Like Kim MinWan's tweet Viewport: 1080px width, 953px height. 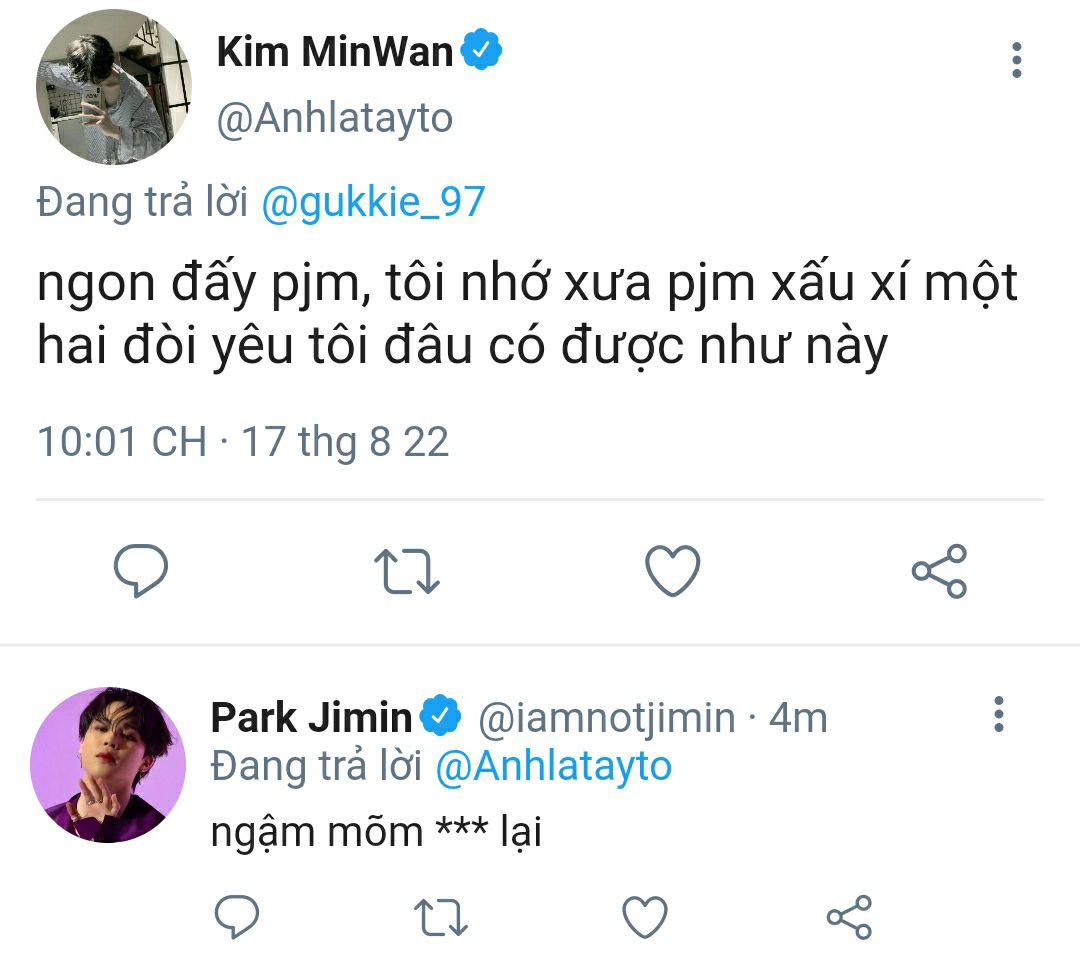click(x=672, y=571)
